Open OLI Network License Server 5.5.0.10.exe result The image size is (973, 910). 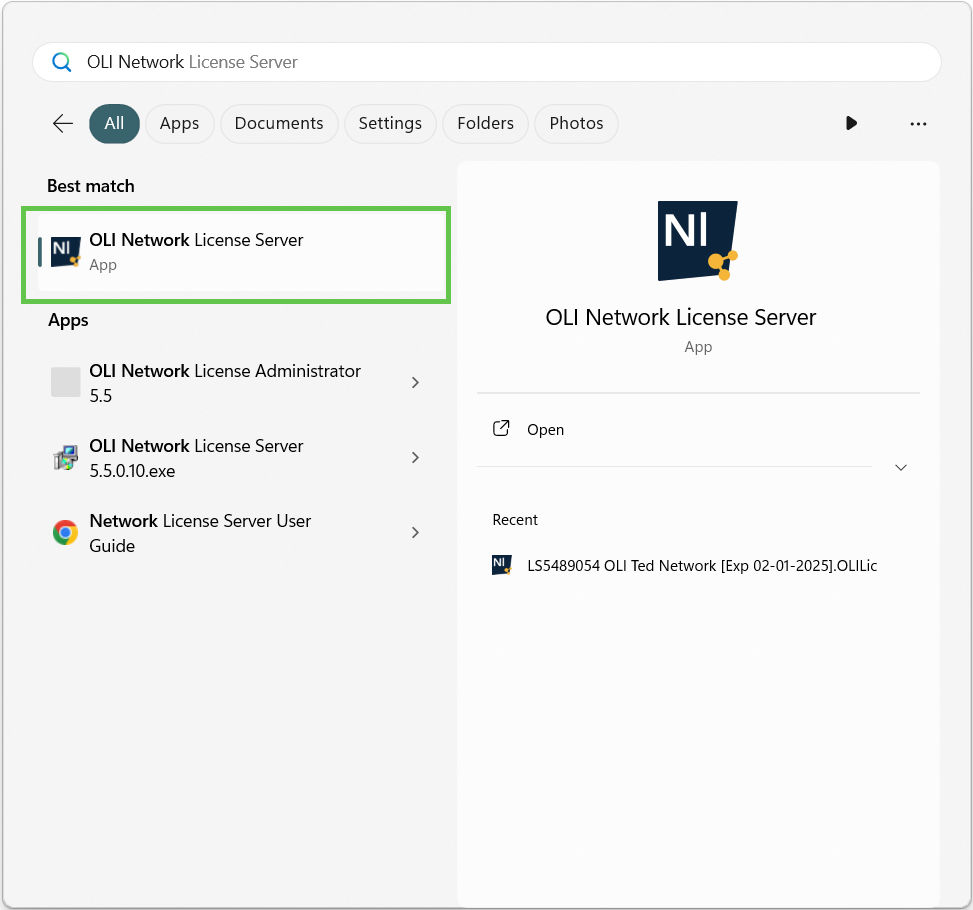coord(236,458)
